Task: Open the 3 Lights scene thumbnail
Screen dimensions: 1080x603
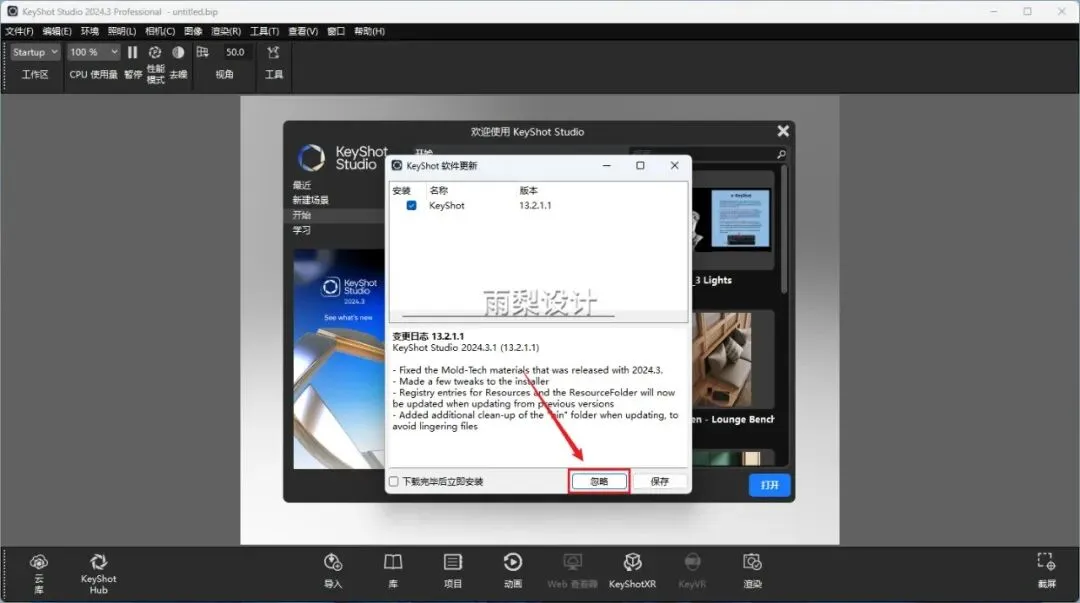Action: (x=733, y=220)
